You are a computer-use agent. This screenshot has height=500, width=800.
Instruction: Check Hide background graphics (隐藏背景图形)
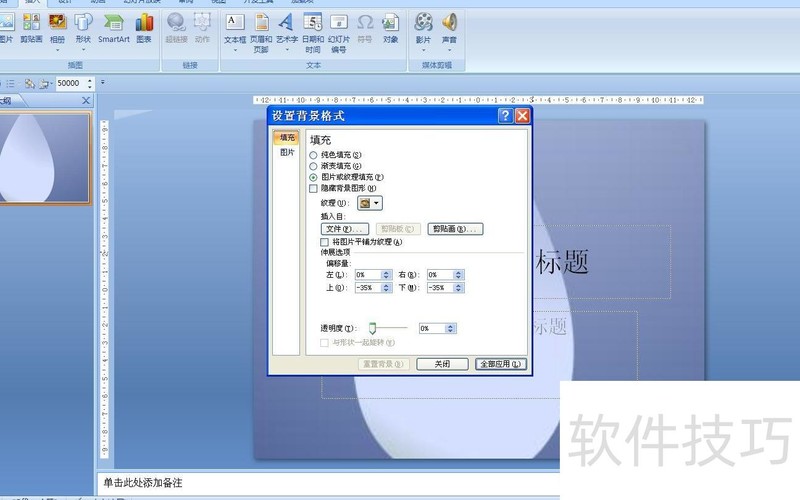pos(313,188)
